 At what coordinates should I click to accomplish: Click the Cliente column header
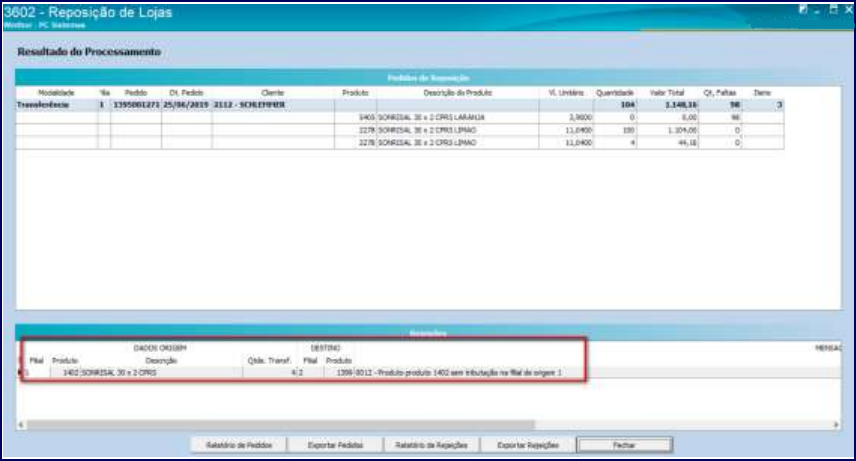tap(272, 93)
